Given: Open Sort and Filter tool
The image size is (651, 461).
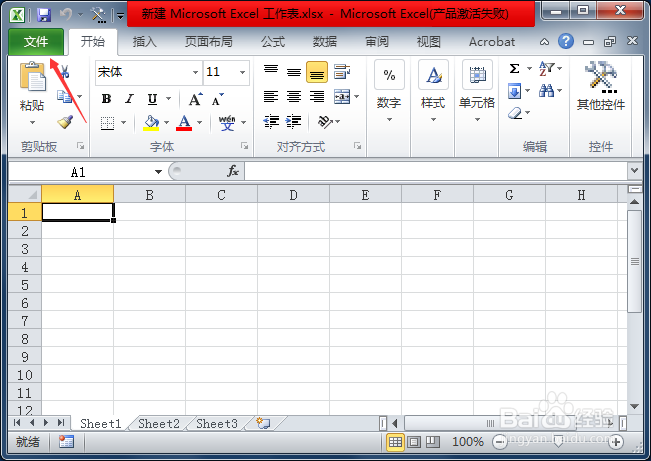Looking at the screenshot, I should click(x=546, y=69).
